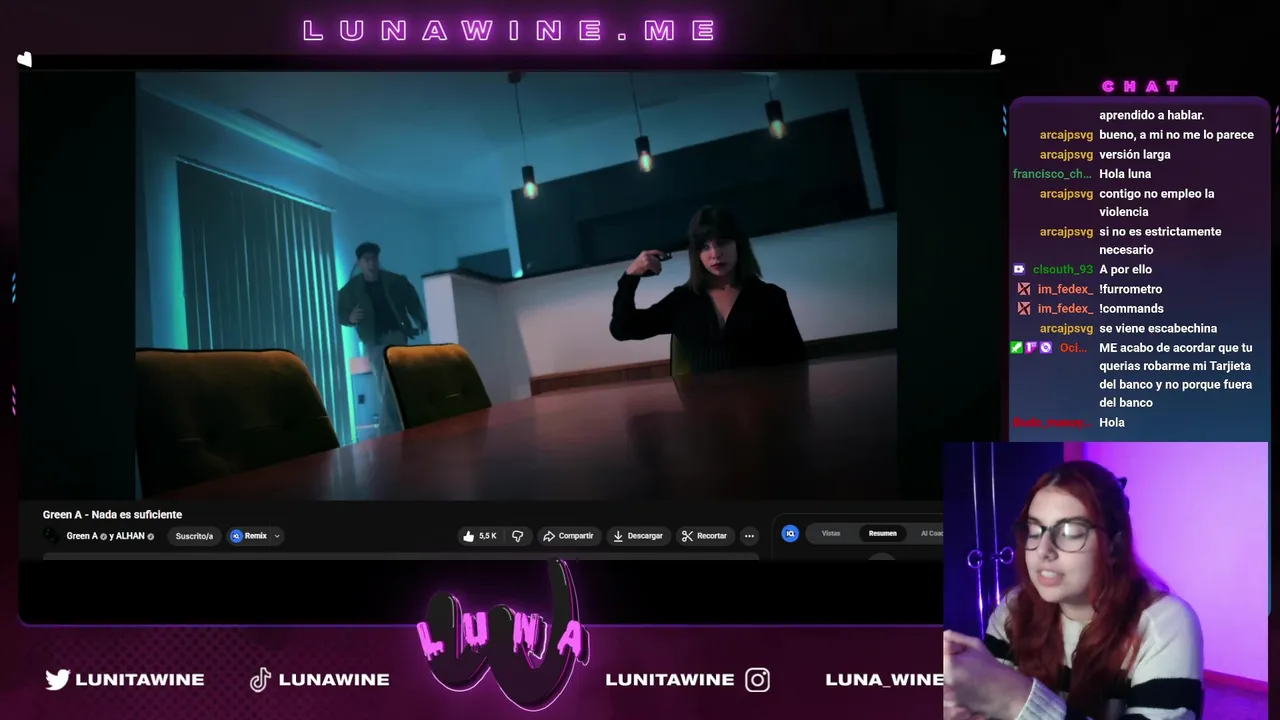Viewport: 1280px width, 720px height.
Task: Click the thumbs-down dislike icon
Action: point(517,536)
